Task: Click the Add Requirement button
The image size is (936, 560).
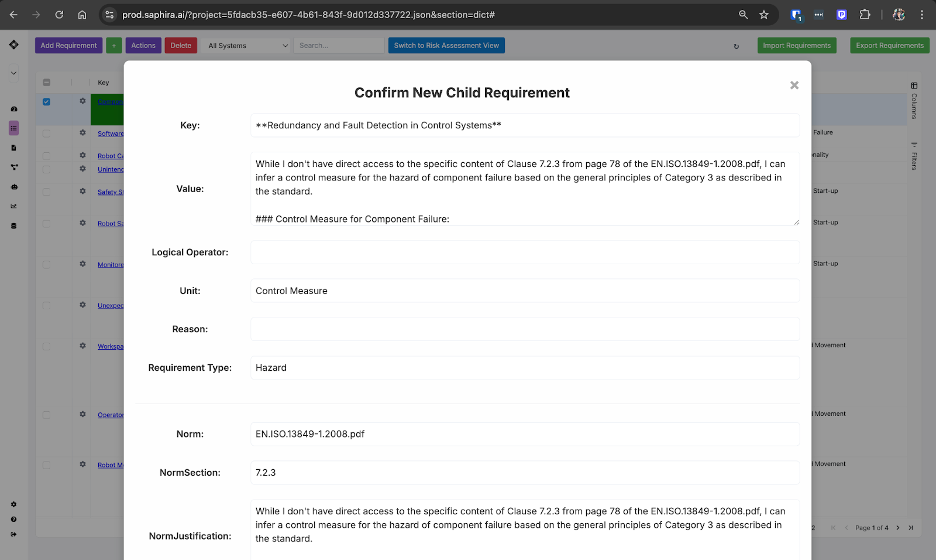Action: (x=69, y=45)
